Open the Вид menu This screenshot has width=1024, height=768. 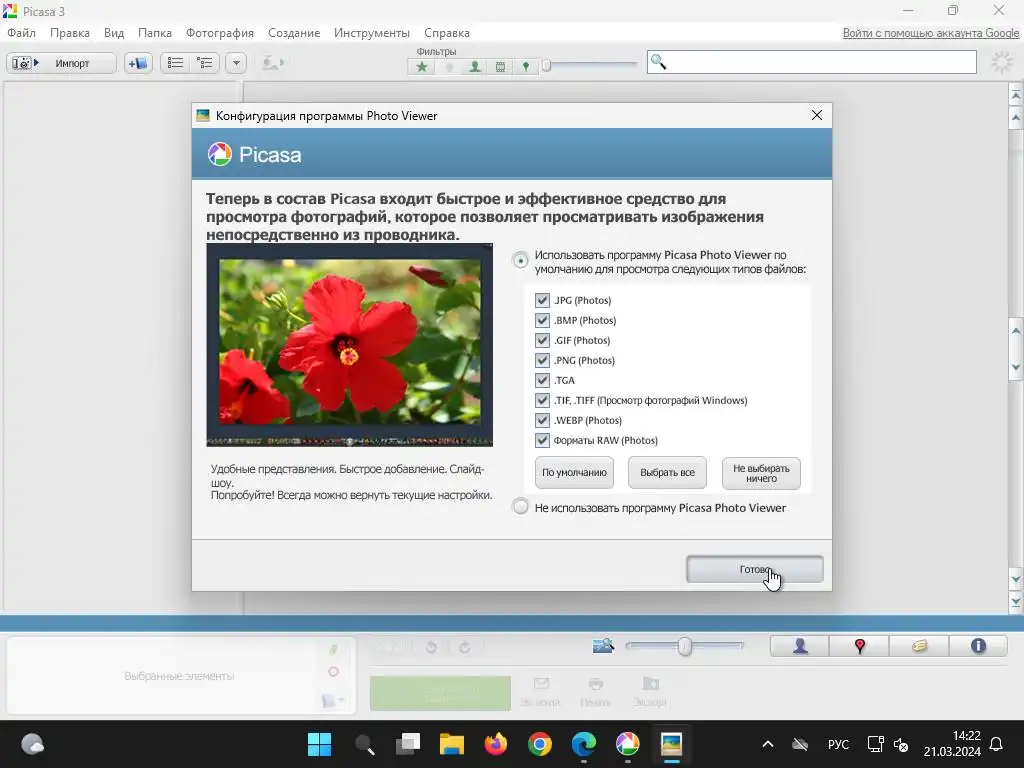point(114,33)
